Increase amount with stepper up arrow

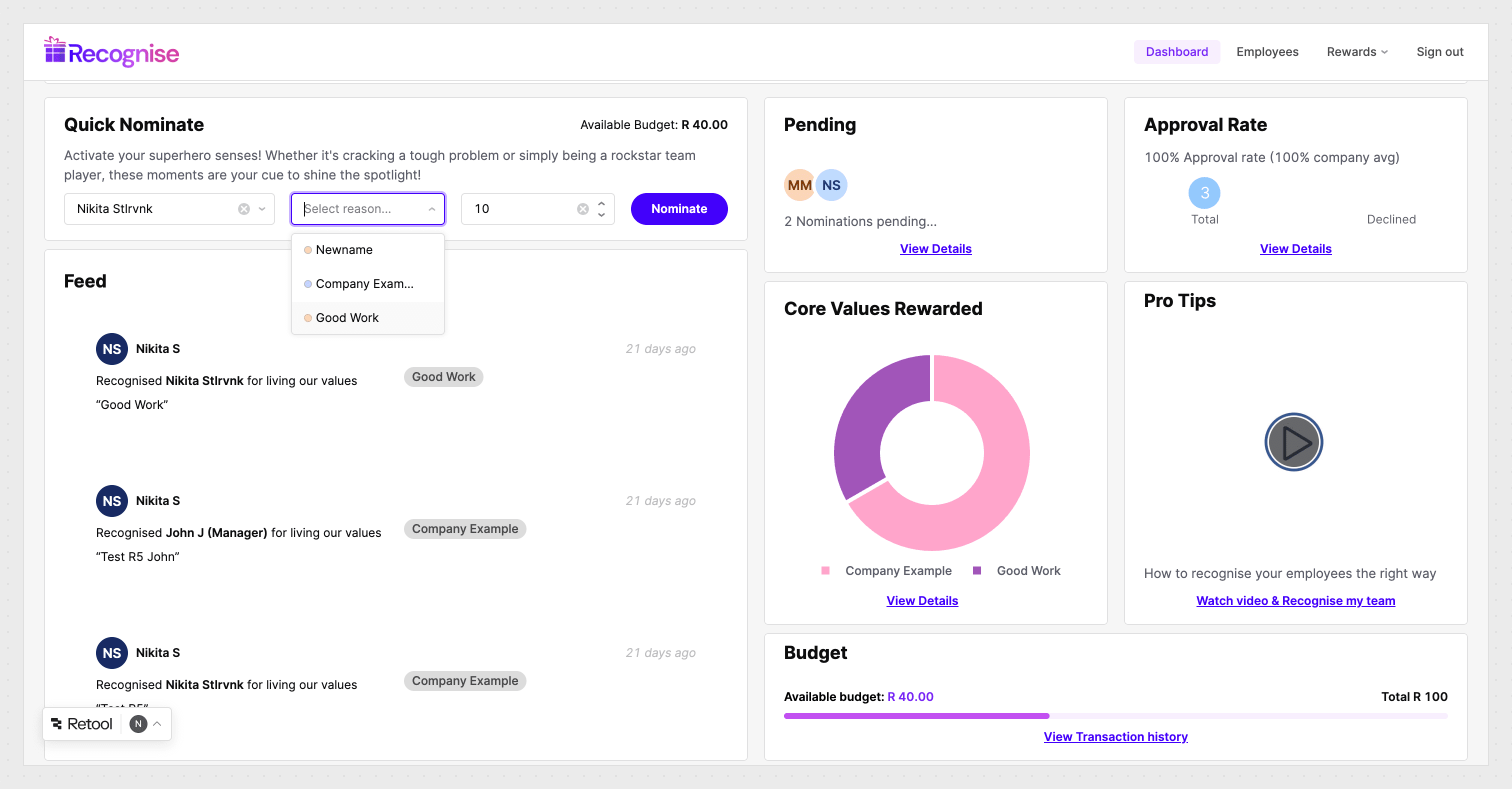(x=601, y=203)
